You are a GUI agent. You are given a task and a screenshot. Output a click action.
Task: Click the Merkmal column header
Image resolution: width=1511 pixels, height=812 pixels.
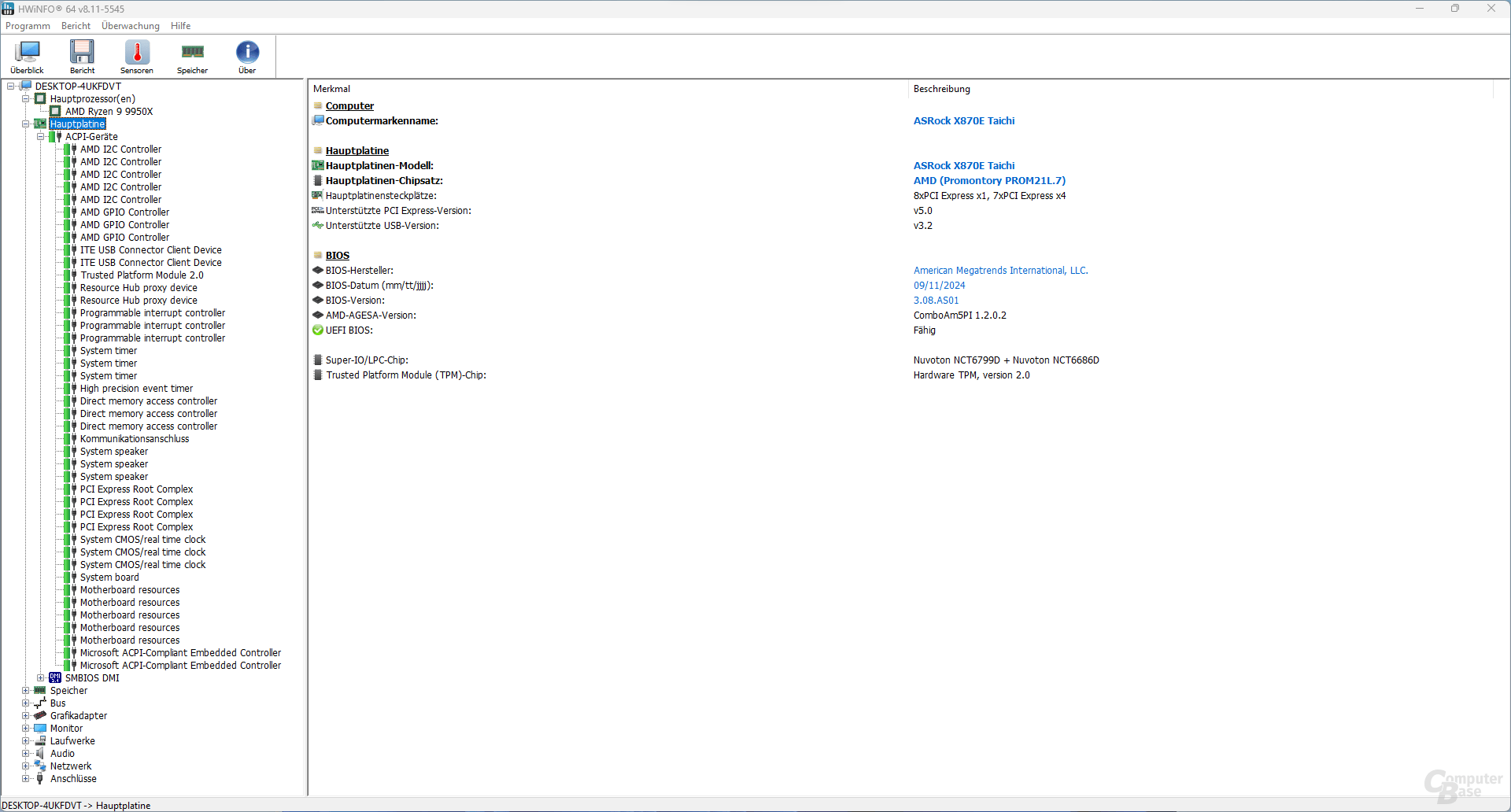click(x=331, y=89)
